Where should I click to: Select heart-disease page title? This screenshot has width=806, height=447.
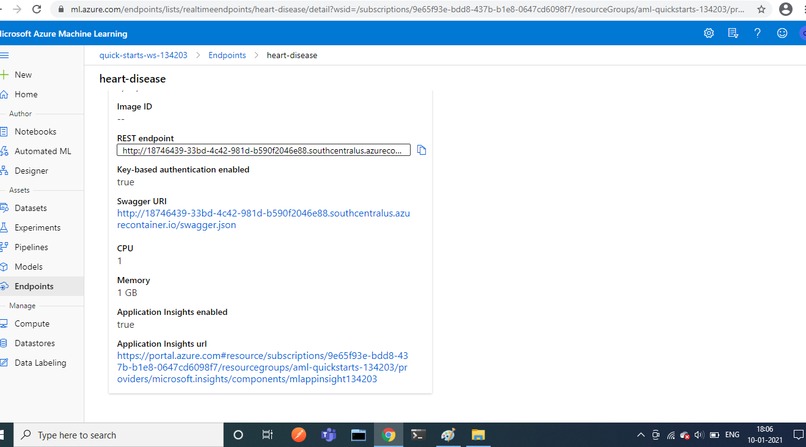pyautogui.click(x=133, y=79)
